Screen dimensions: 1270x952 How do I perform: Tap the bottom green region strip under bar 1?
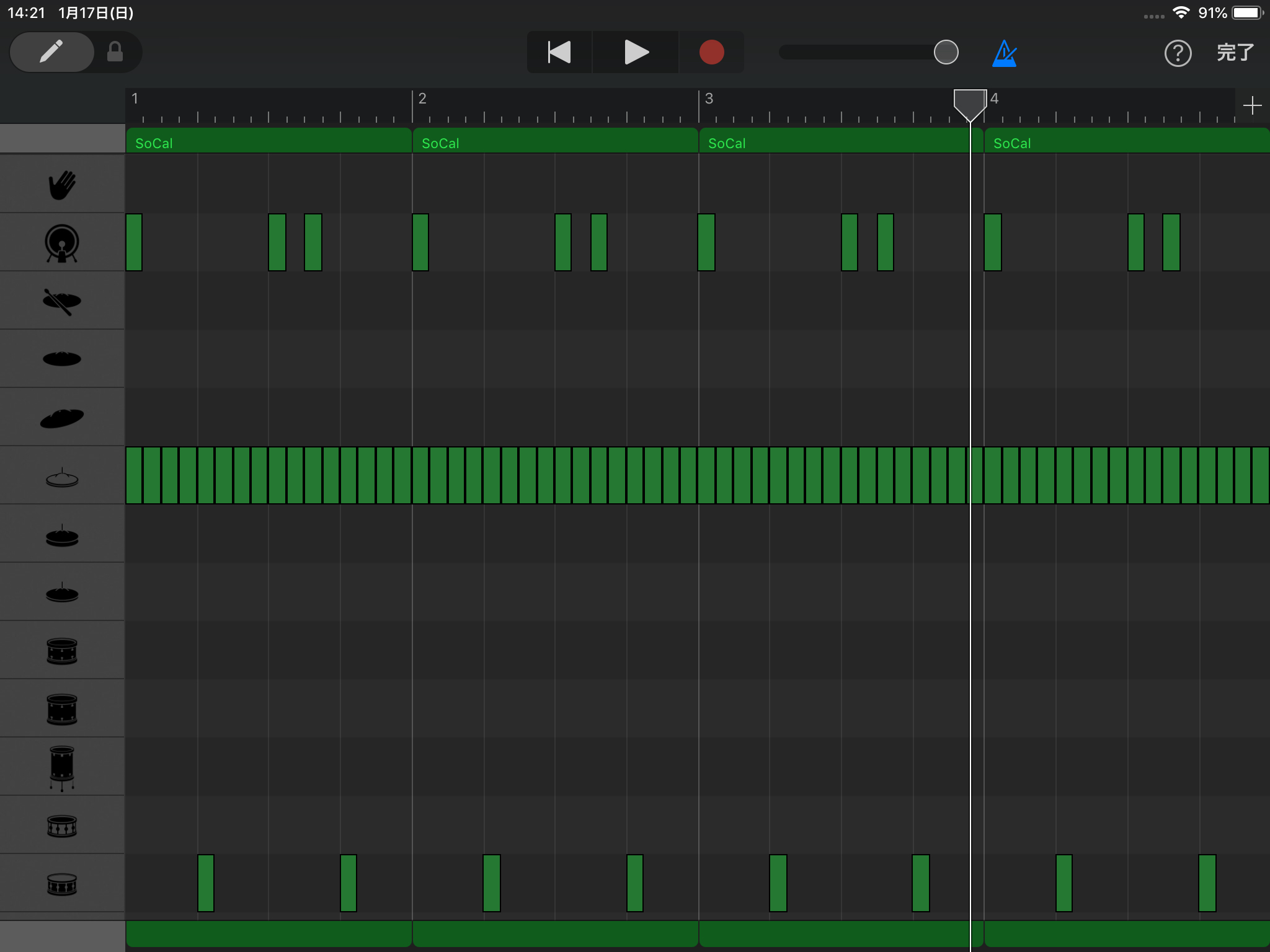click(269, 933)
